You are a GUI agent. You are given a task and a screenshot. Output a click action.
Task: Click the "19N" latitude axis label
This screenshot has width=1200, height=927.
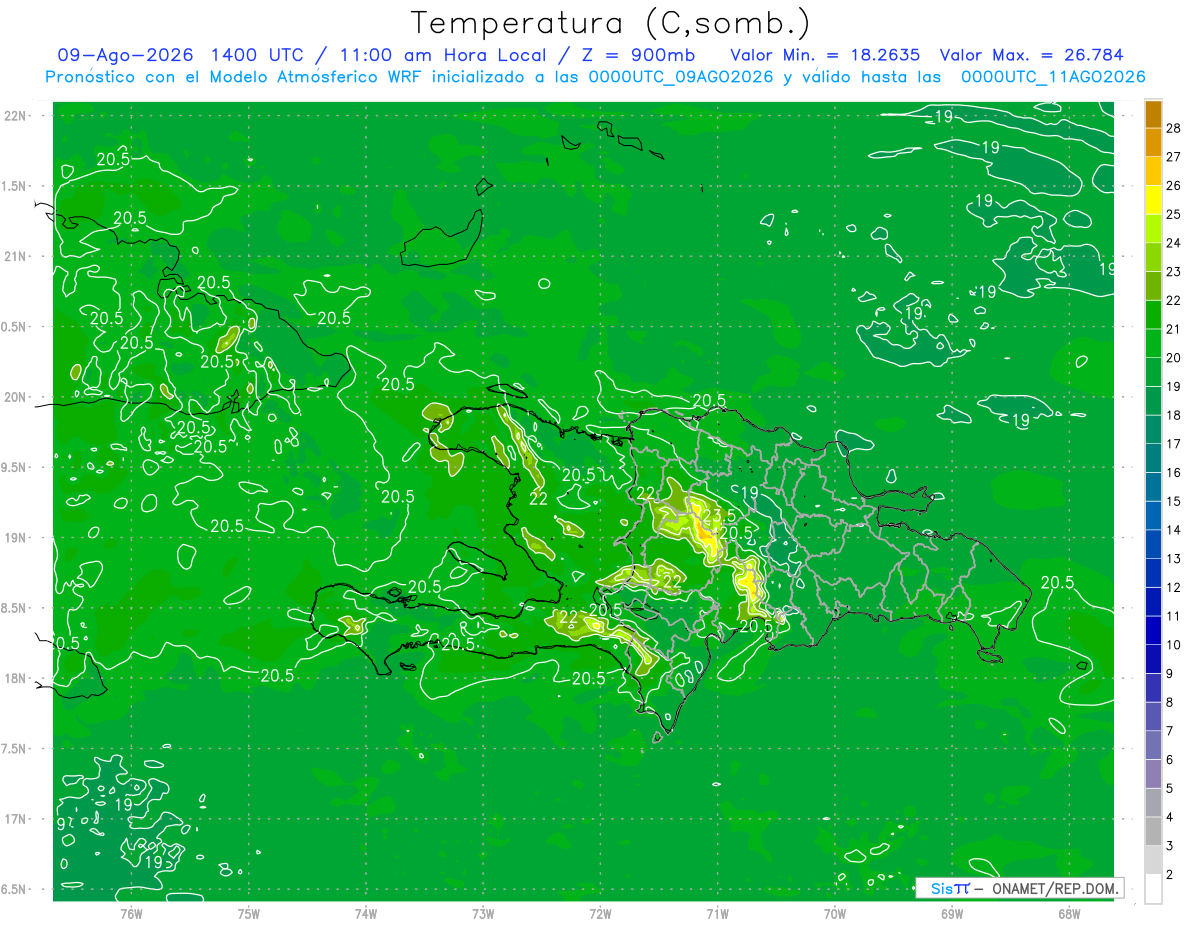(x=14, y=538)
